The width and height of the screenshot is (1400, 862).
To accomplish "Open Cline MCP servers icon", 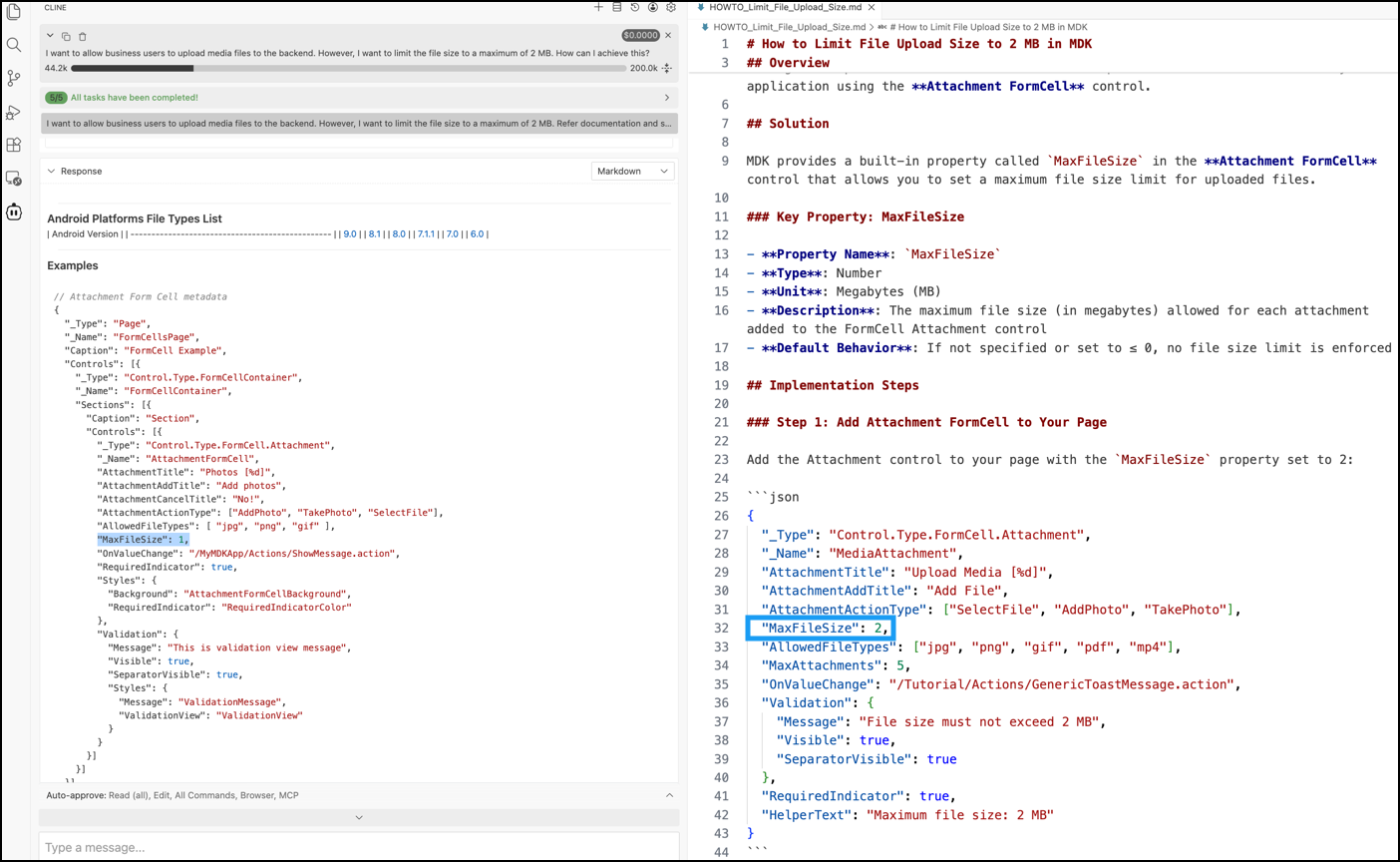I will pyautogui.click(x=616, y=7).
